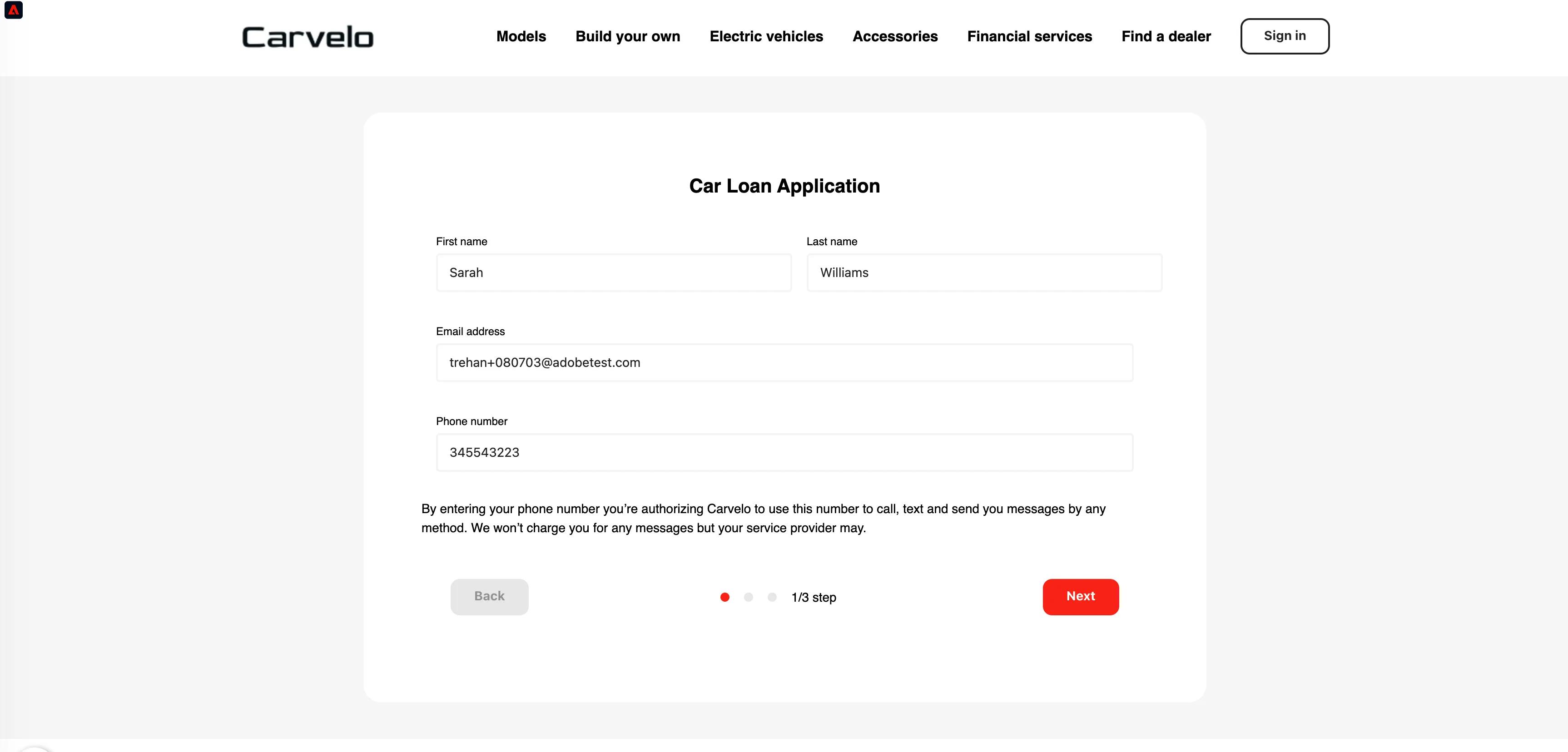The image size is (1568, 752).
Task: Click the '1/3 step' text
Action: tap(814, 598)
